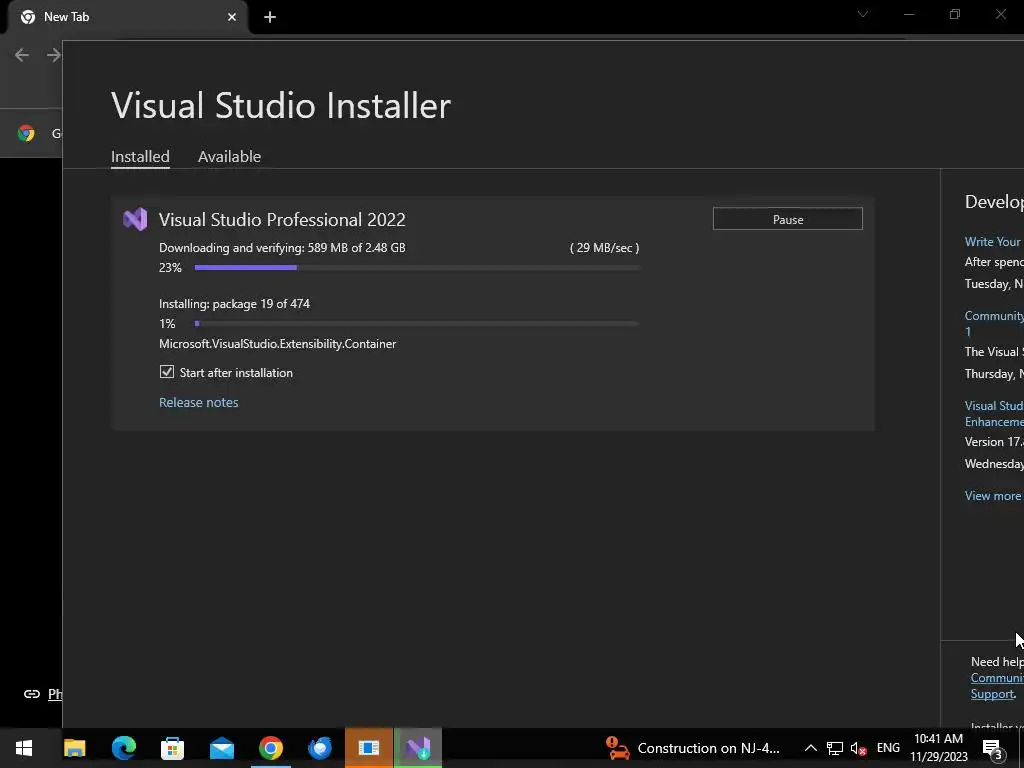Click the download progress bar at 23%

(417, 267)
